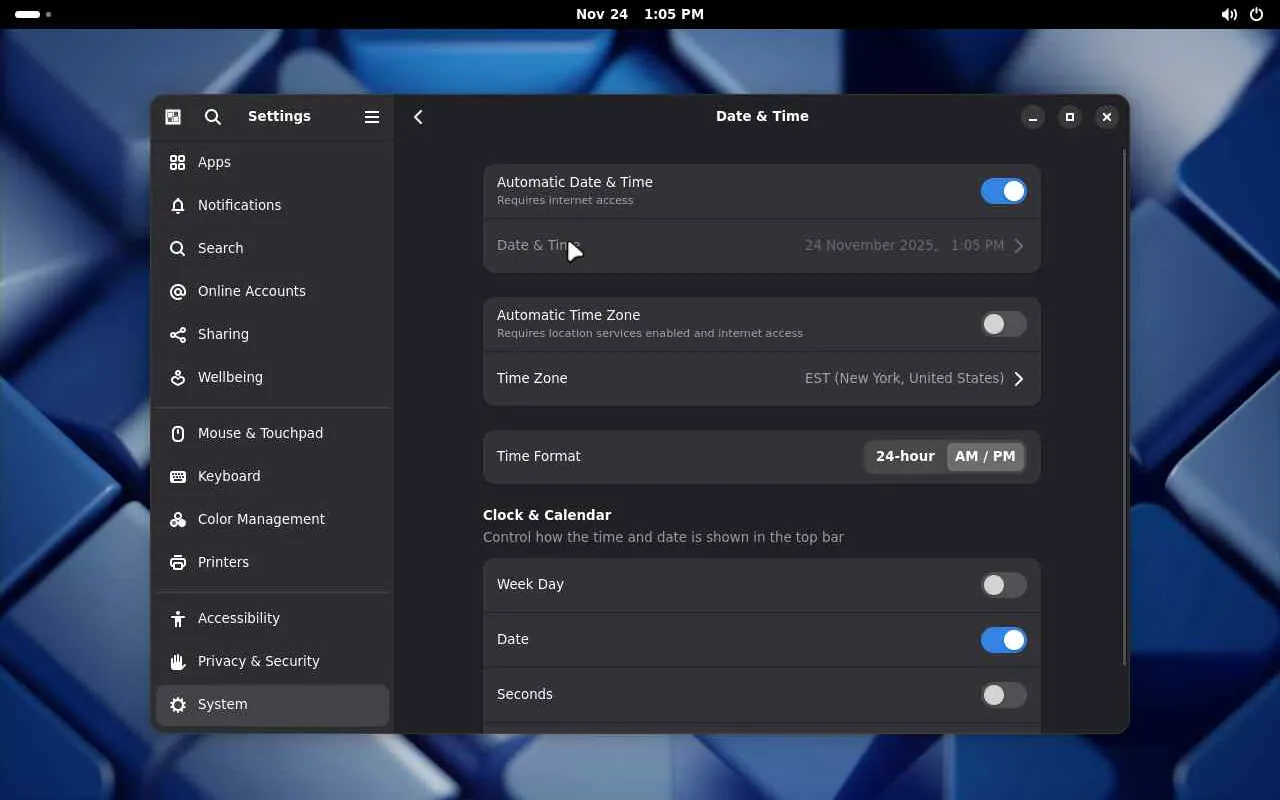Click the Keyboard icon in sidebar
1280x800 pixels.
(178, 476)
